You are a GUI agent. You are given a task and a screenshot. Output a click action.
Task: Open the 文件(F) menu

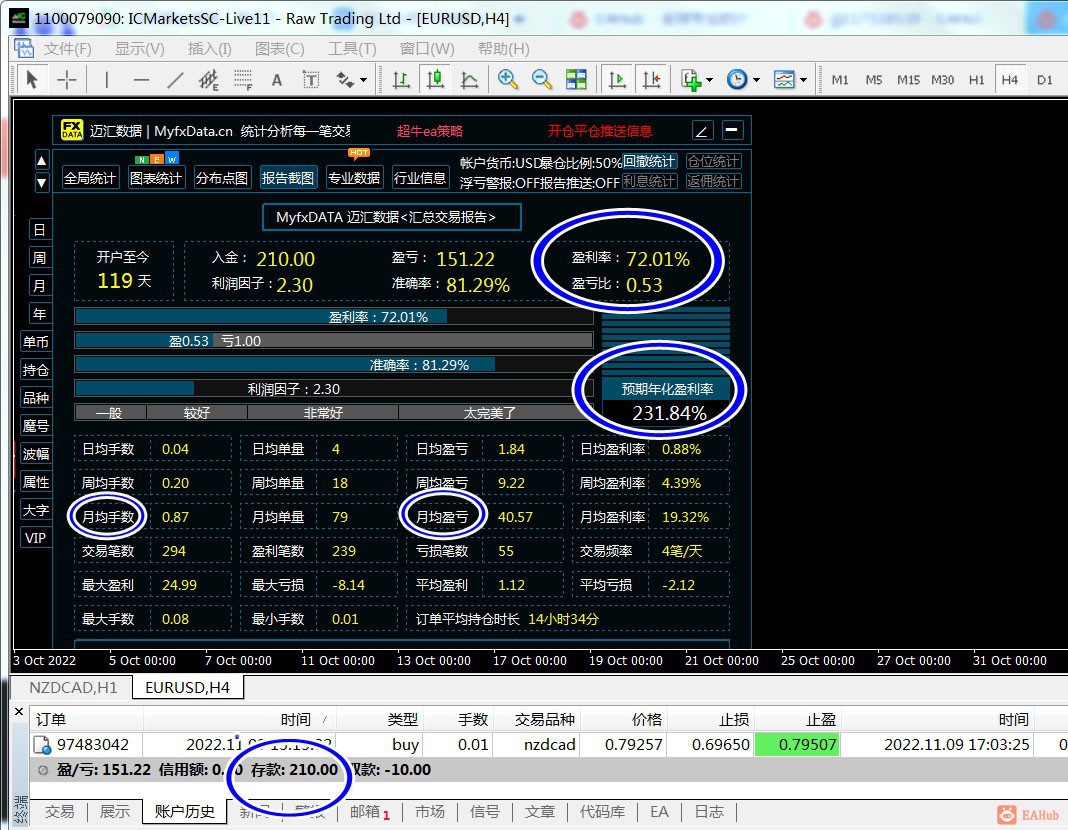pos(67,48)
